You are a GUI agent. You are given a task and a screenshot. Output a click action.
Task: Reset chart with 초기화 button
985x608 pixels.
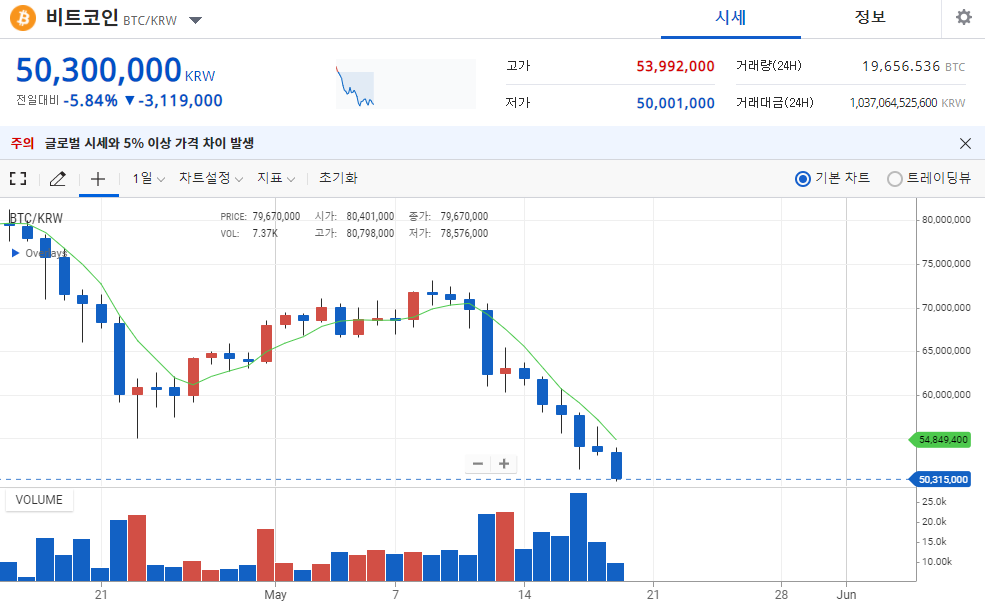(x=338, y=178)
